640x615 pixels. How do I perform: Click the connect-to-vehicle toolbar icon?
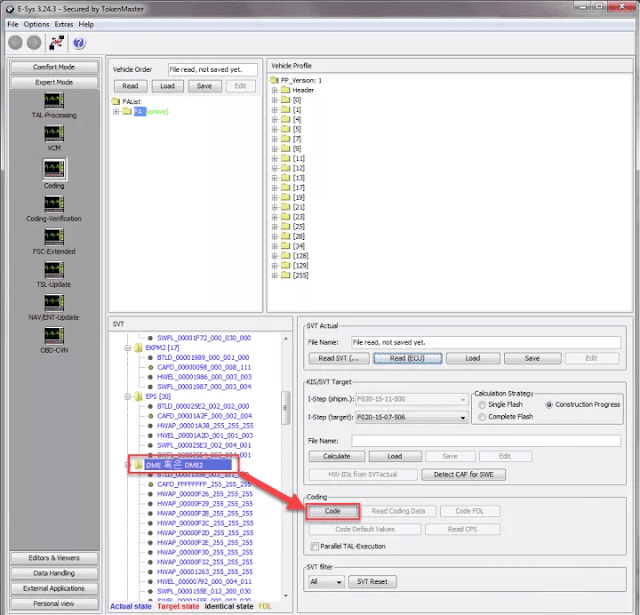[56, 42]
